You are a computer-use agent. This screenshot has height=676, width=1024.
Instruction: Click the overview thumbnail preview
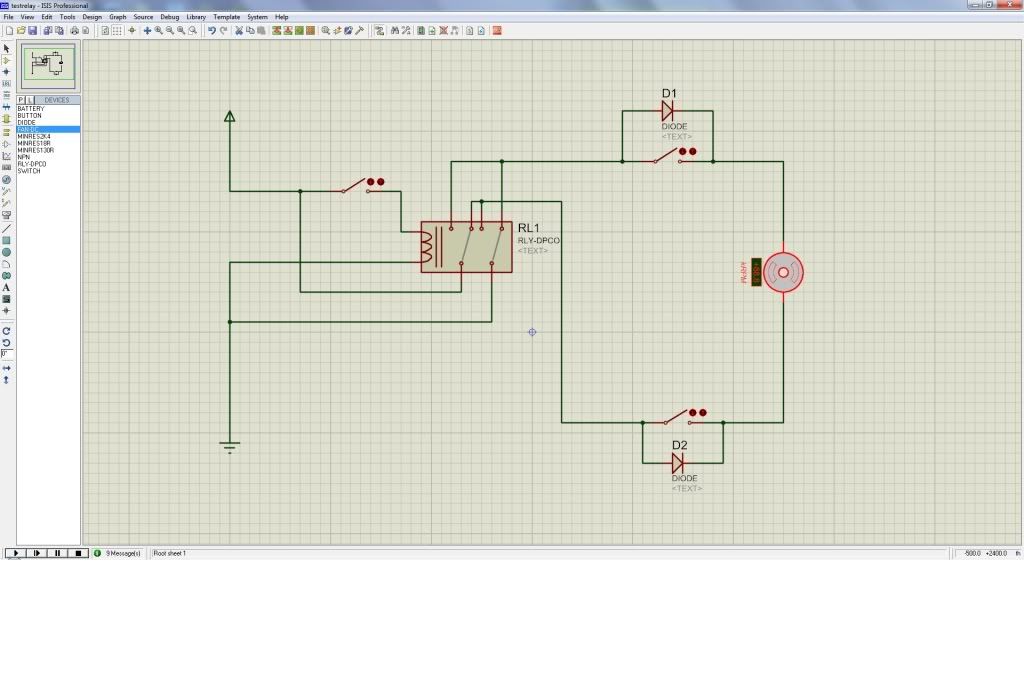(48, 67)
